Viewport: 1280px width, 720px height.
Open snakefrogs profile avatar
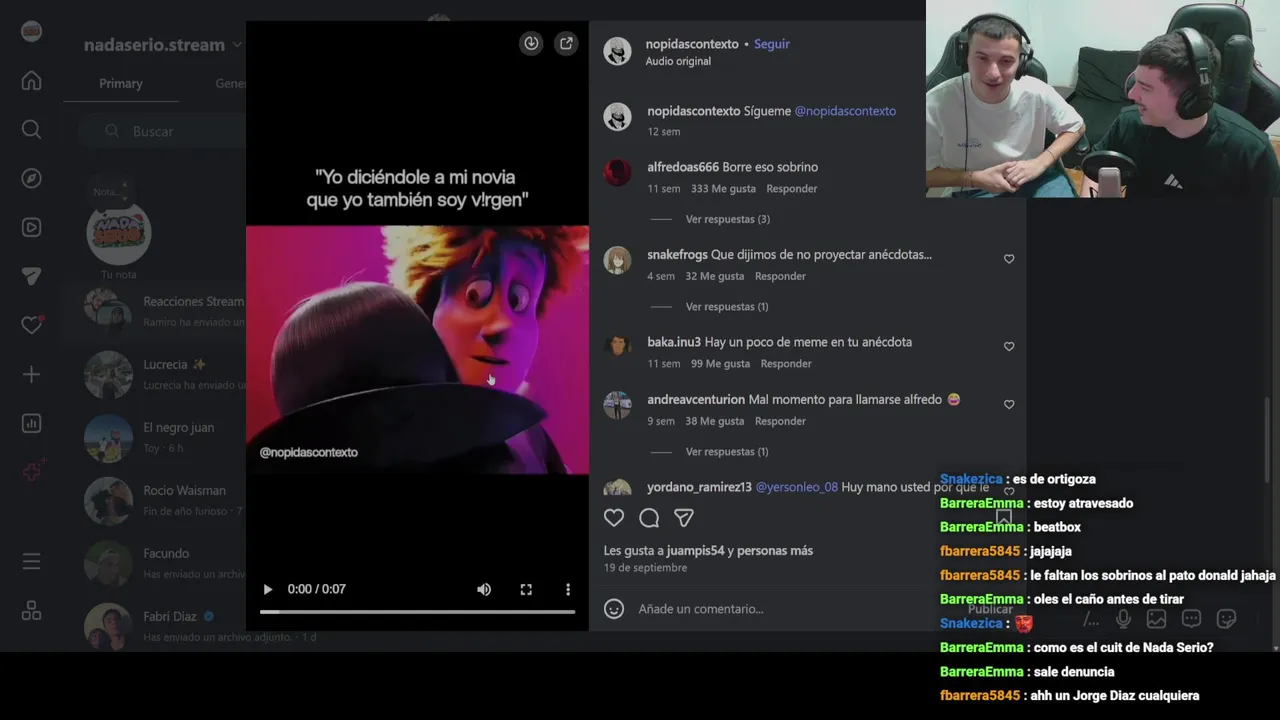click(618, 260)
